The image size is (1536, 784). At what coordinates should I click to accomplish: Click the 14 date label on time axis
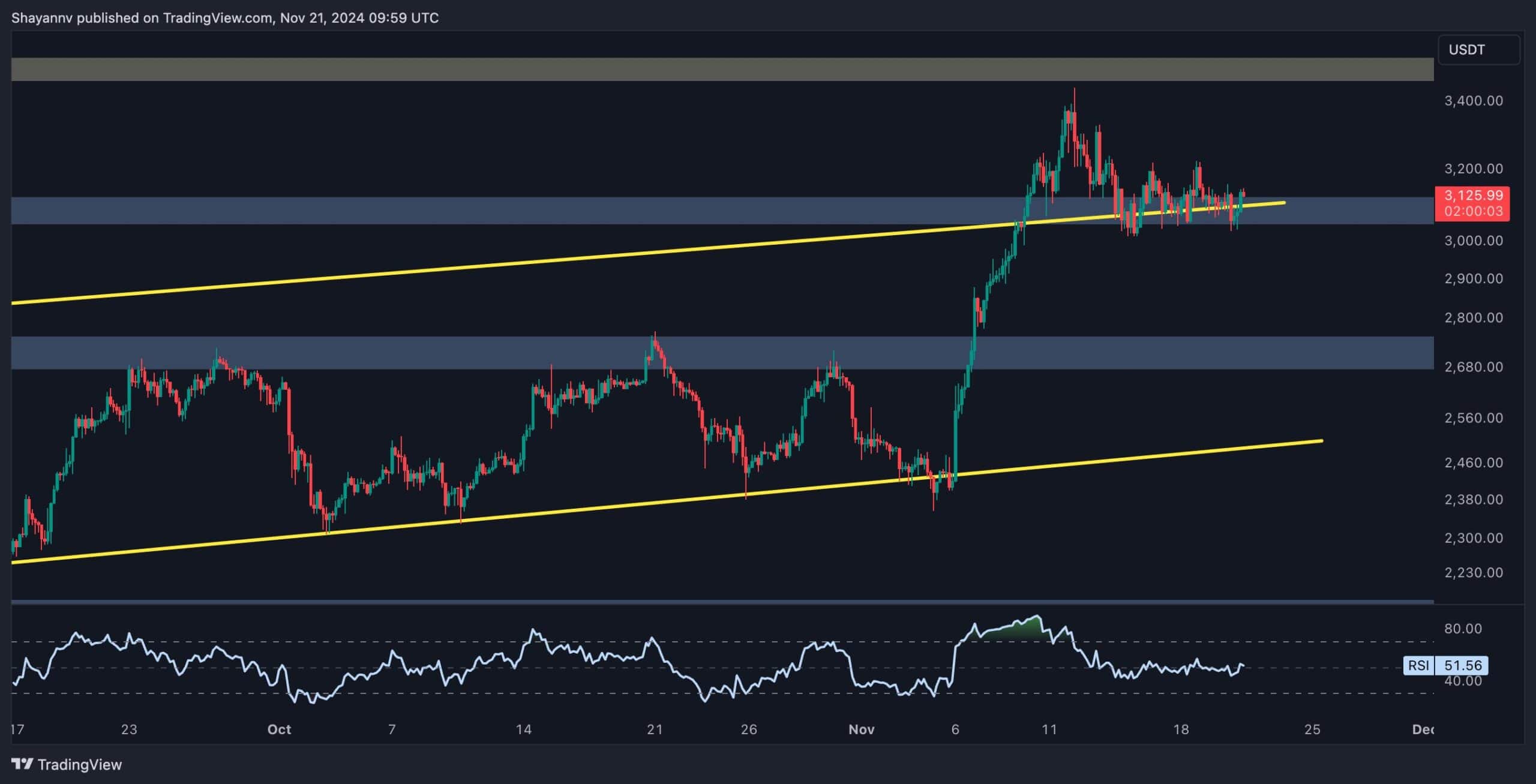[x=523, y=729]
